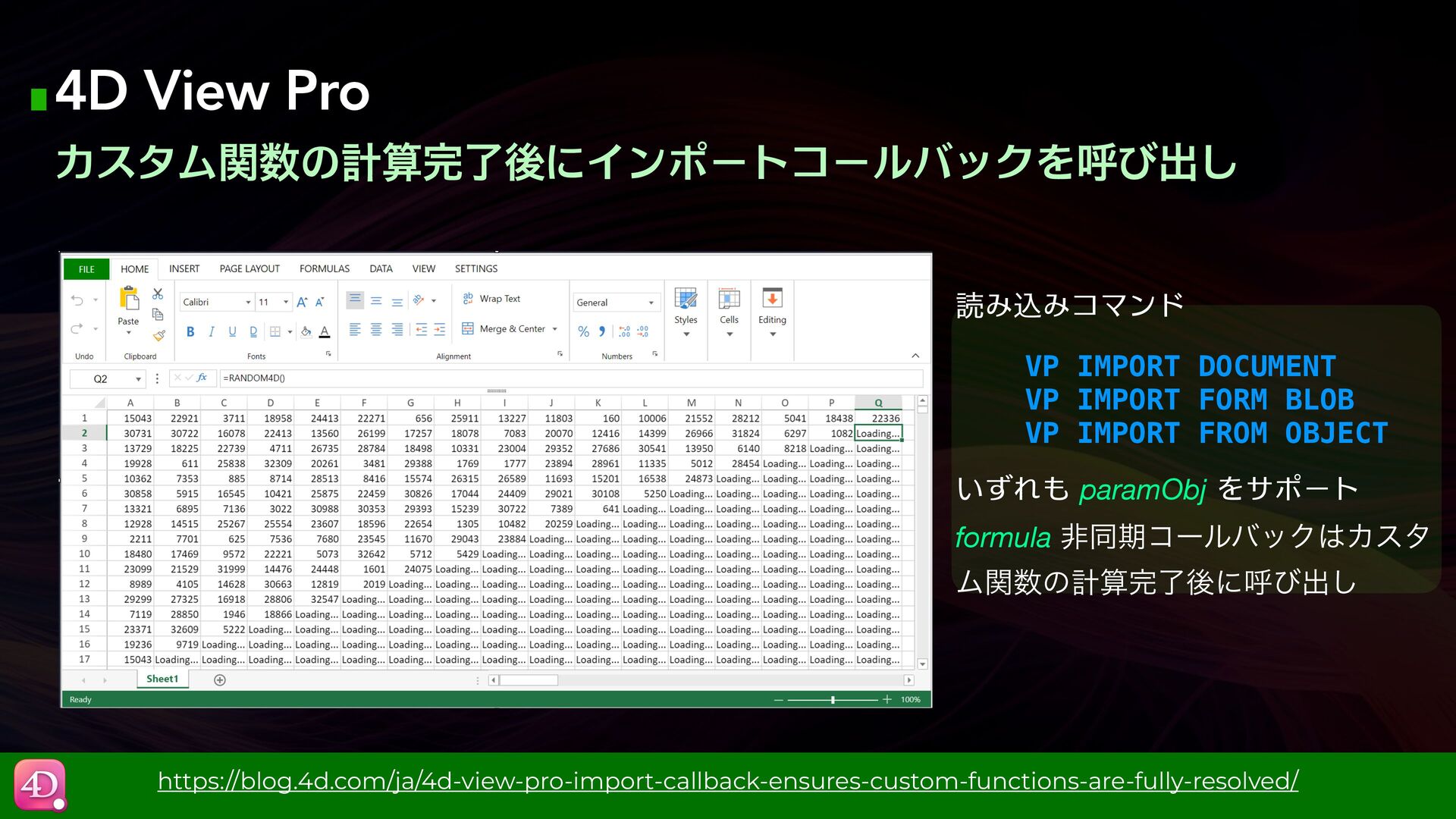Click the Redo arrow icon
Viewport: 1456px width, 819px height.
click(x=77, y=329)
